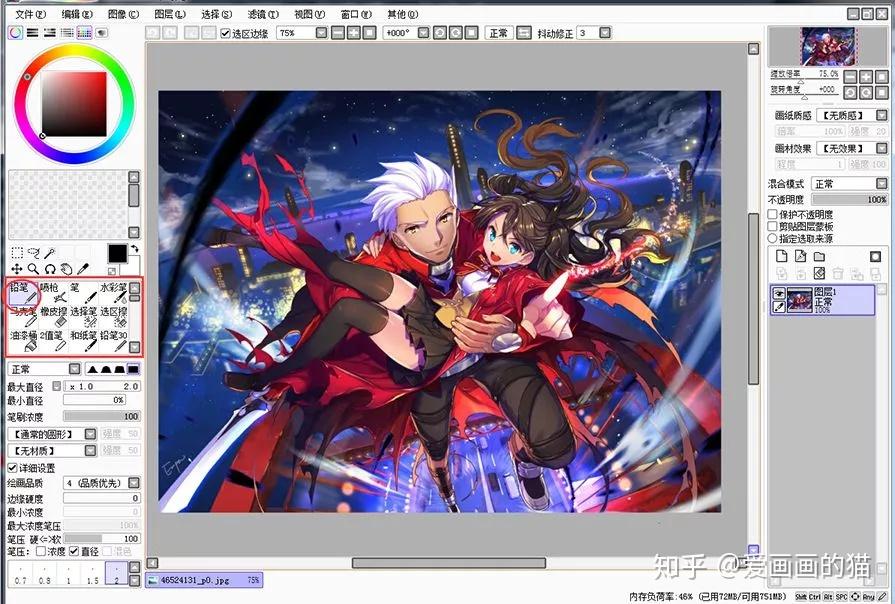
Task: Open the rotation angle +000° dropdown
Action: coord(423,33)
